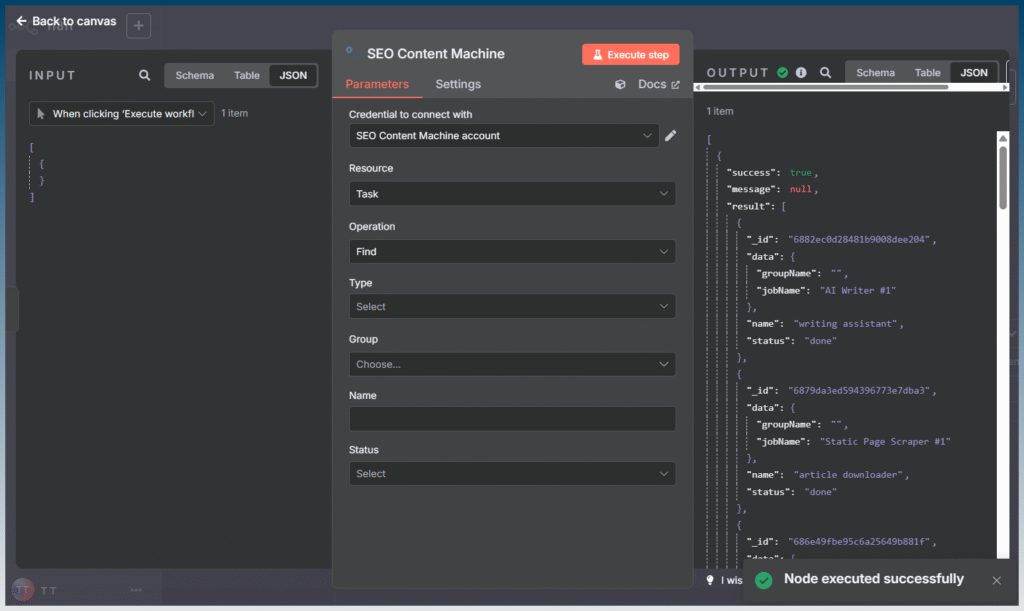Select the "AI Writer #1" jobName value
This screenshot has width=1024, height=611.
click(x=857, y=290)
